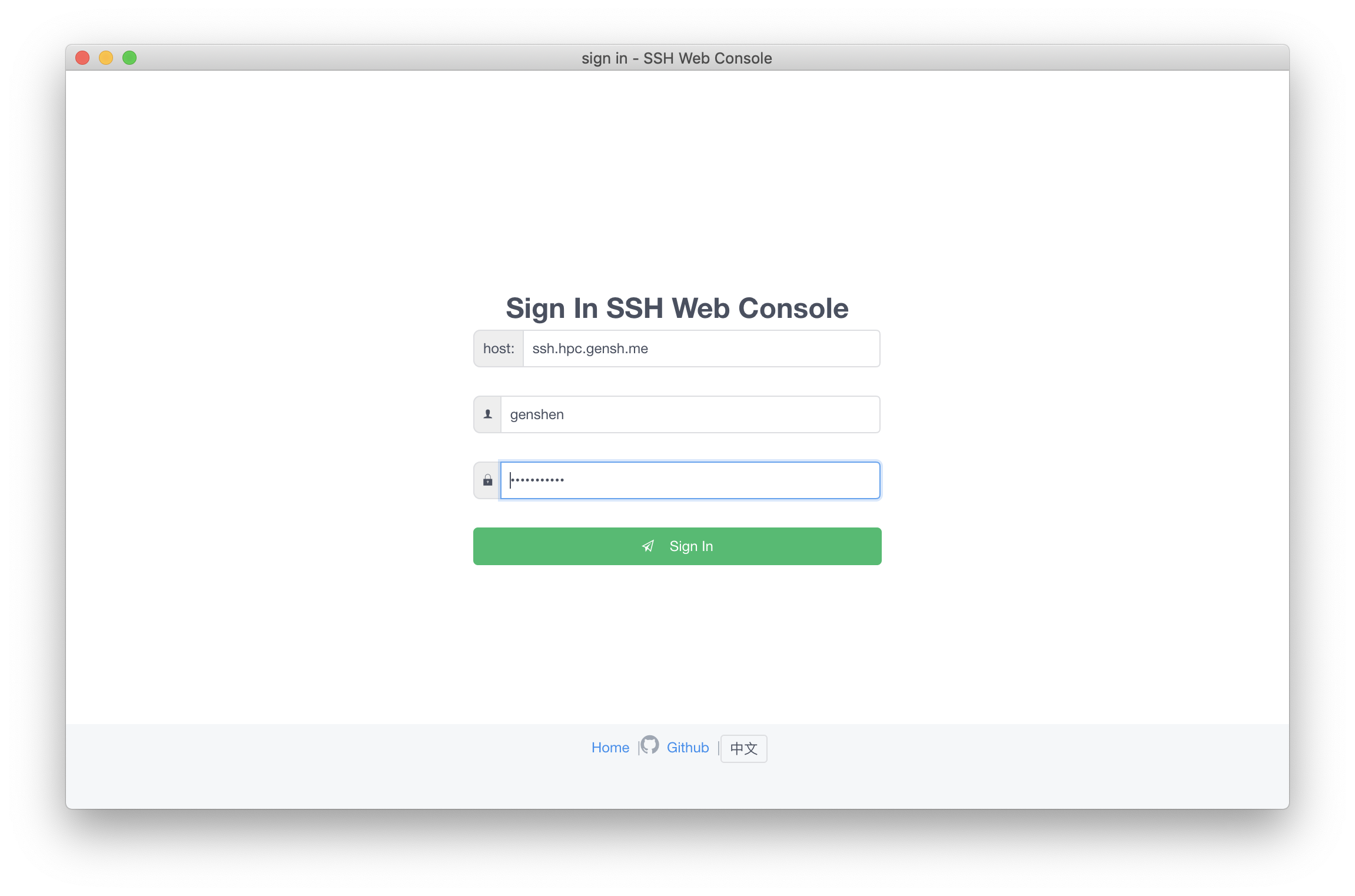This screenshot has height=896, width=1355.
Task: Open the Github link in footer
Action: pos(688,748)
